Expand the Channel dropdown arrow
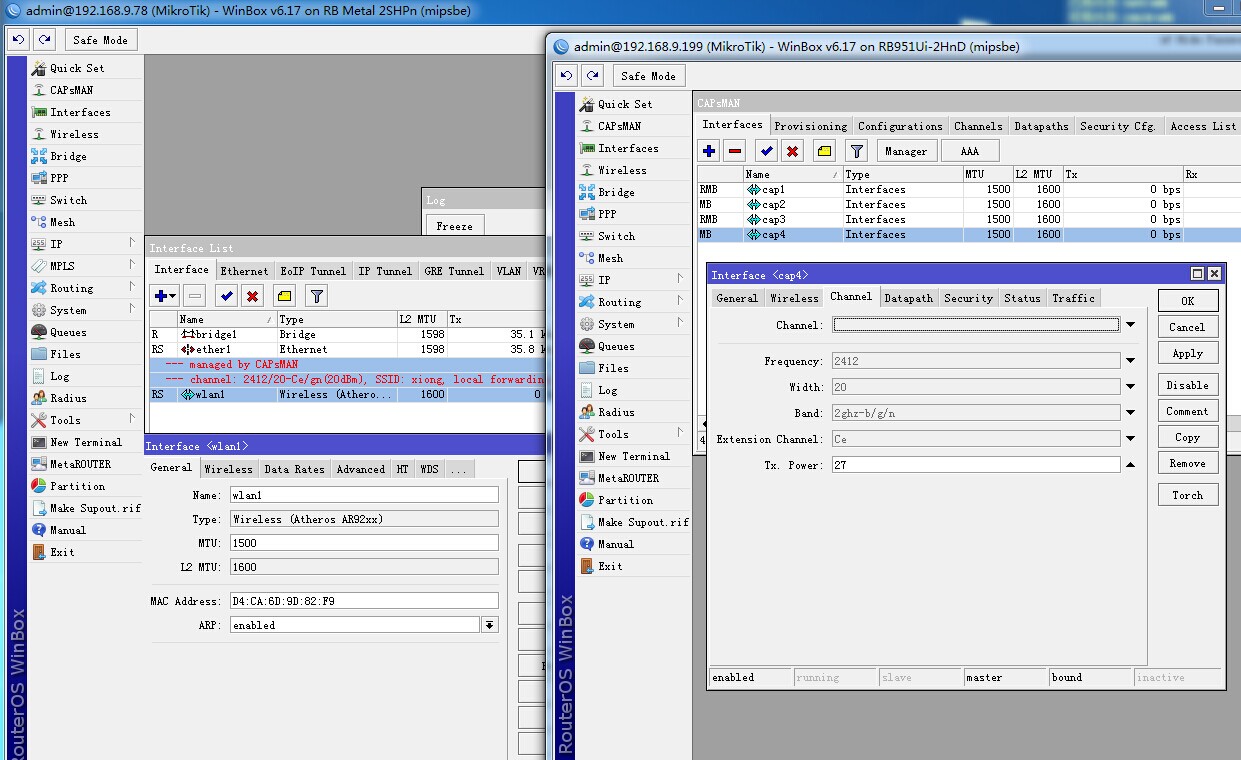1241x760 pixels. pos(1130,325)
